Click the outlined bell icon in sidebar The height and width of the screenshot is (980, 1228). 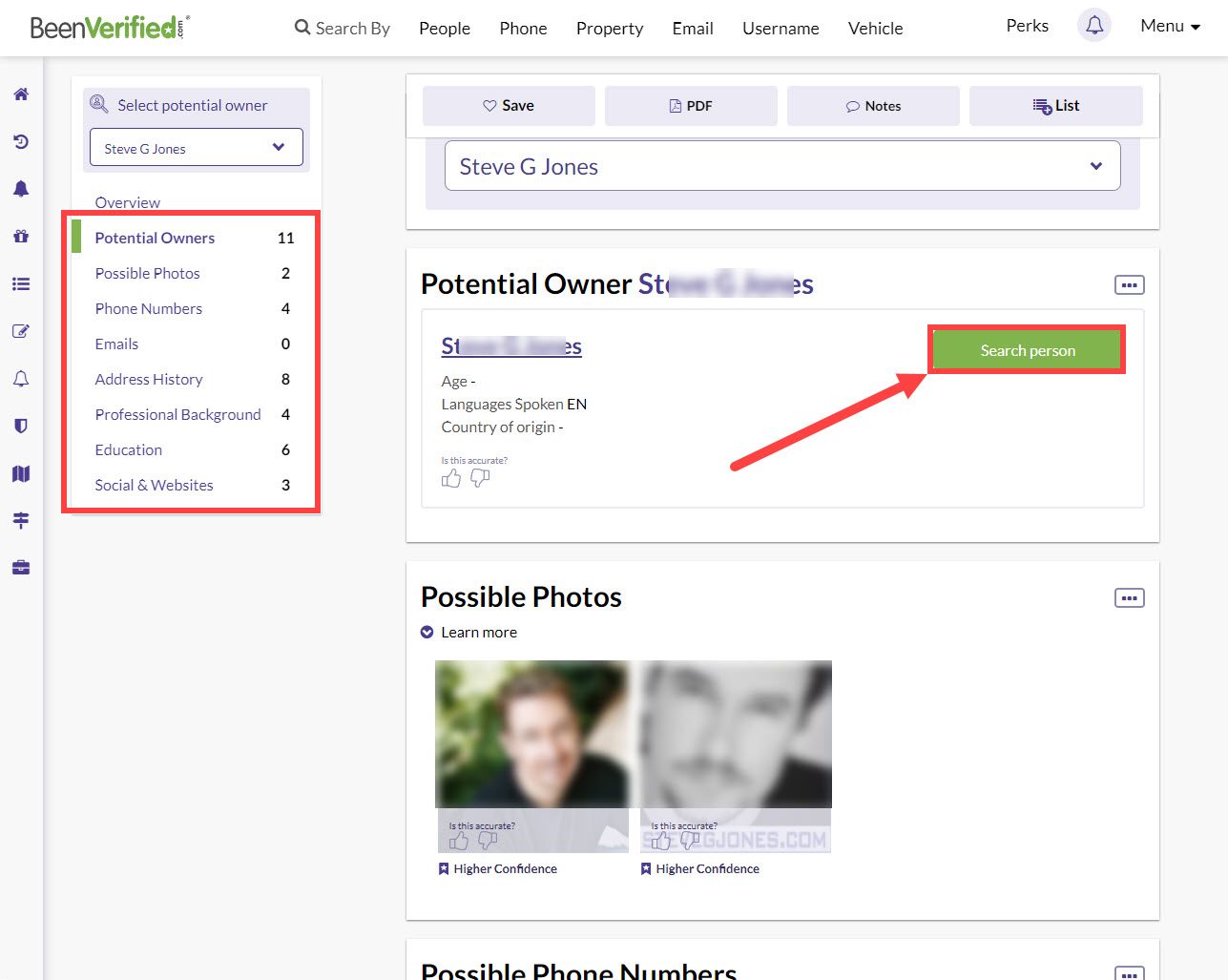pyautogui.click(x=21, y=379)
